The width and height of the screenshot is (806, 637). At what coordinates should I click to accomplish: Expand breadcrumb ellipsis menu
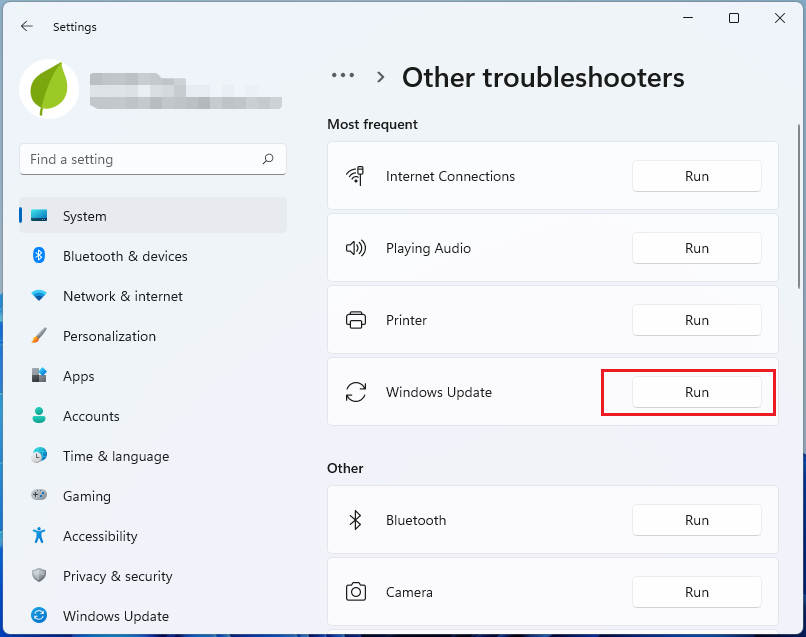[343, 76]
